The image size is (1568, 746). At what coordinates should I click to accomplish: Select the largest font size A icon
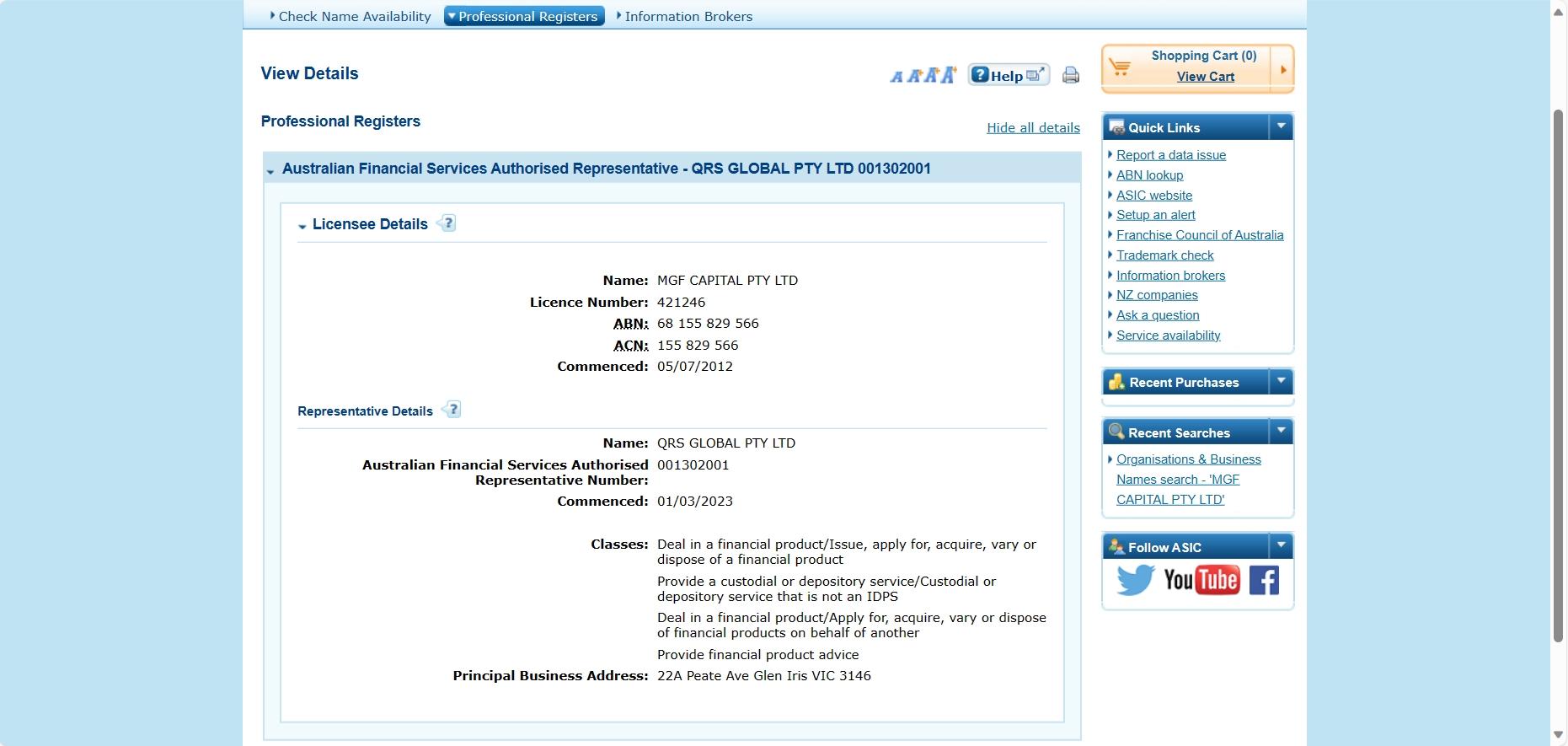(949, 75)
